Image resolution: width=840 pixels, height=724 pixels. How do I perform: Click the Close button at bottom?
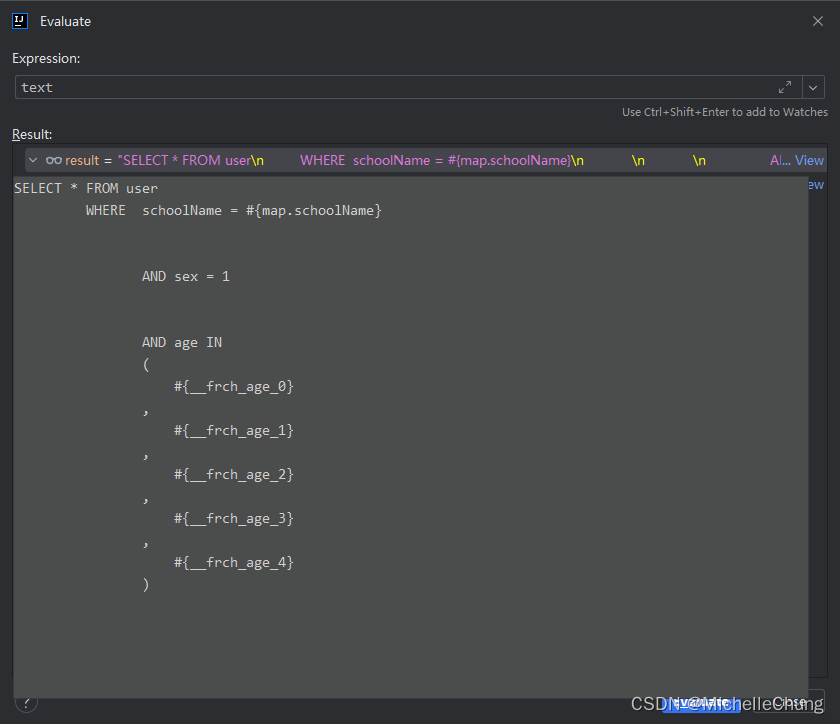coord(789,702)
